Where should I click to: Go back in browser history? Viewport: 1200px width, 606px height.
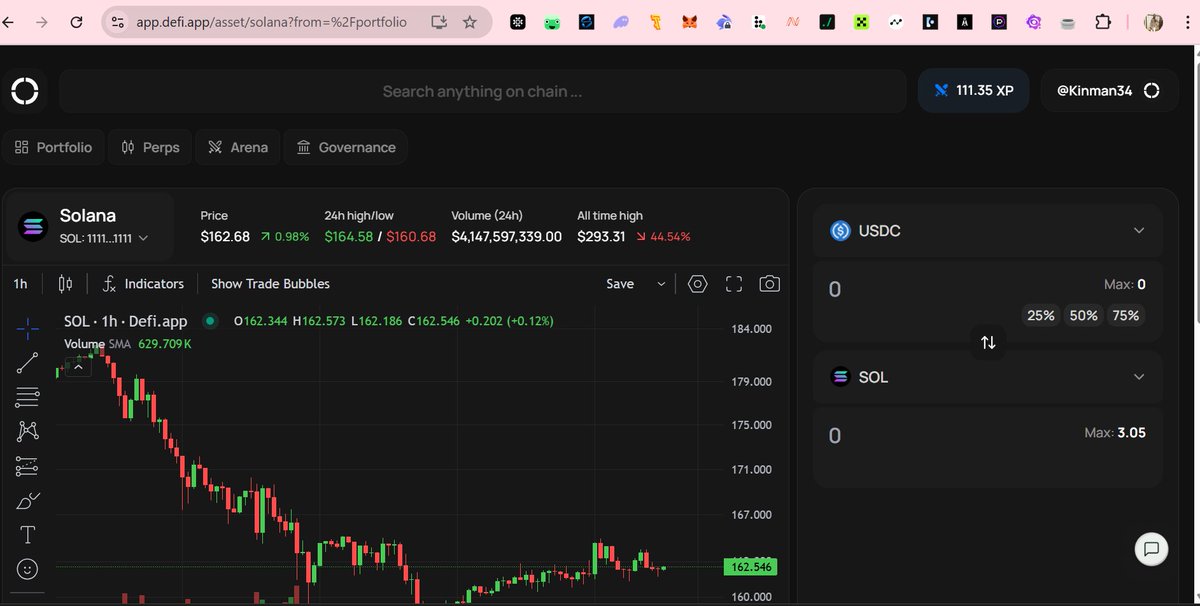8,22
